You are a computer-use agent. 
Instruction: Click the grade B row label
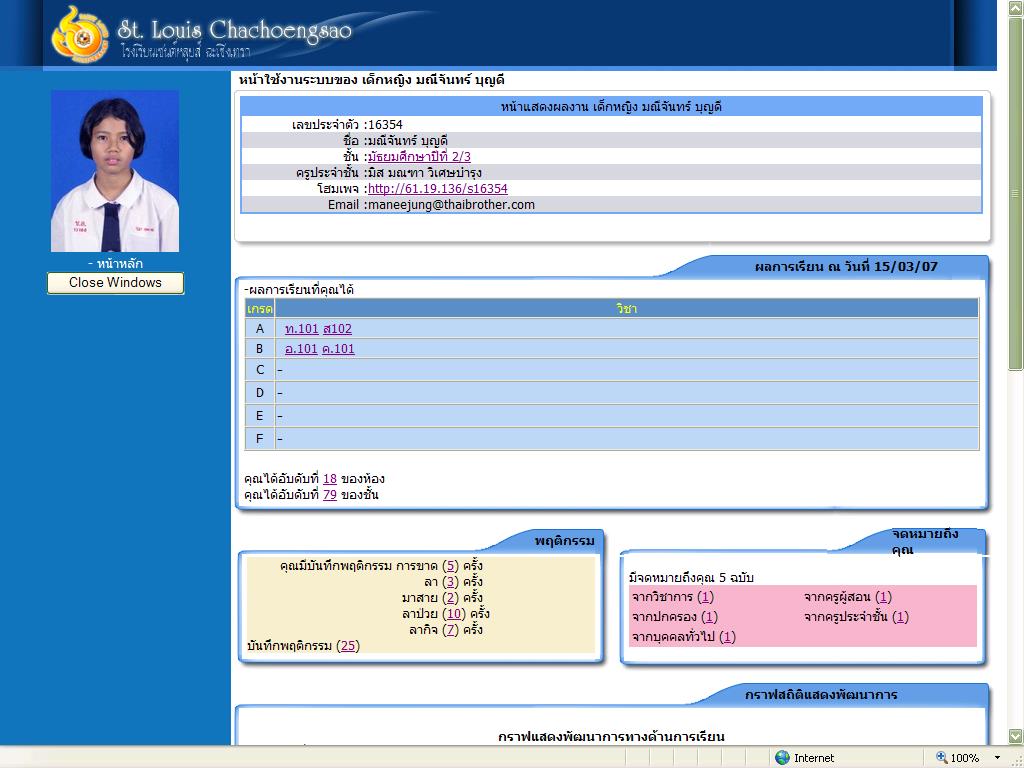(x=259, y=349)
